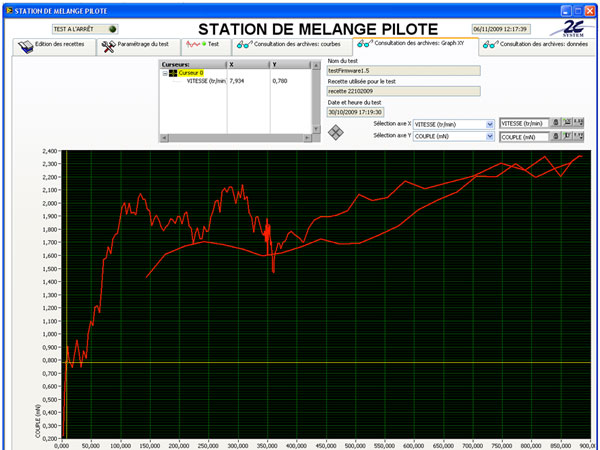Viewport: 600px width, 450px height.
Task: Click the Curseur 0 crosshair icon
Action: [173, 73]
